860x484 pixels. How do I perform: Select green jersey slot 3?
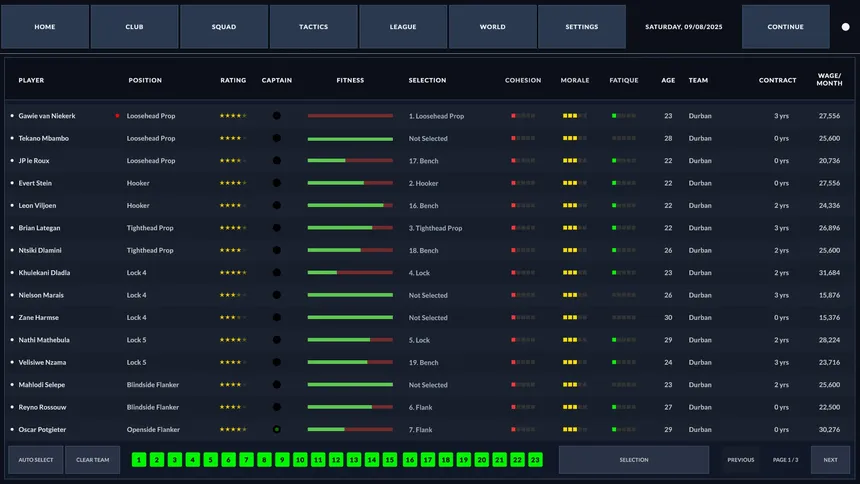[x=174, y=460]
